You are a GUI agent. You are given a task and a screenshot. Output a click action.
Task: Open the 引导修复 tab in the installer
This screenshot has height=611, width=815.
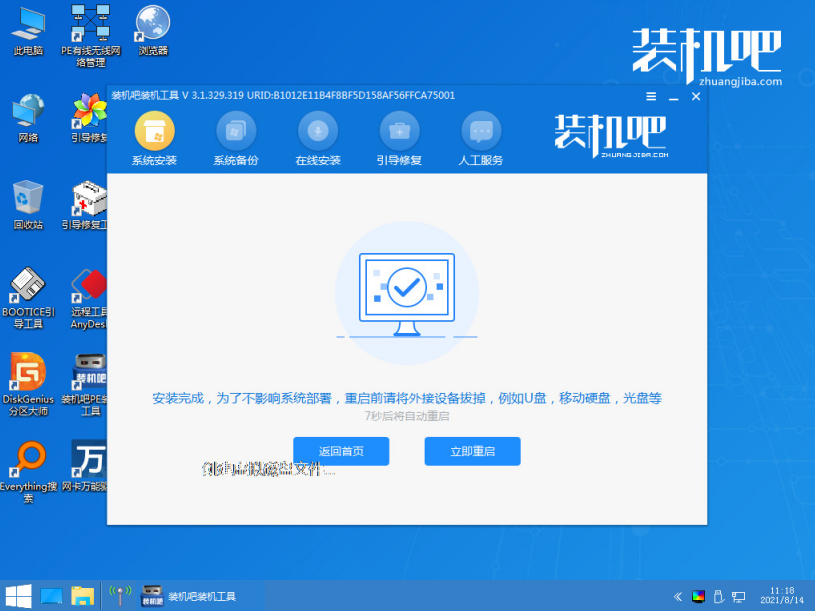click(x=399, y=139)
